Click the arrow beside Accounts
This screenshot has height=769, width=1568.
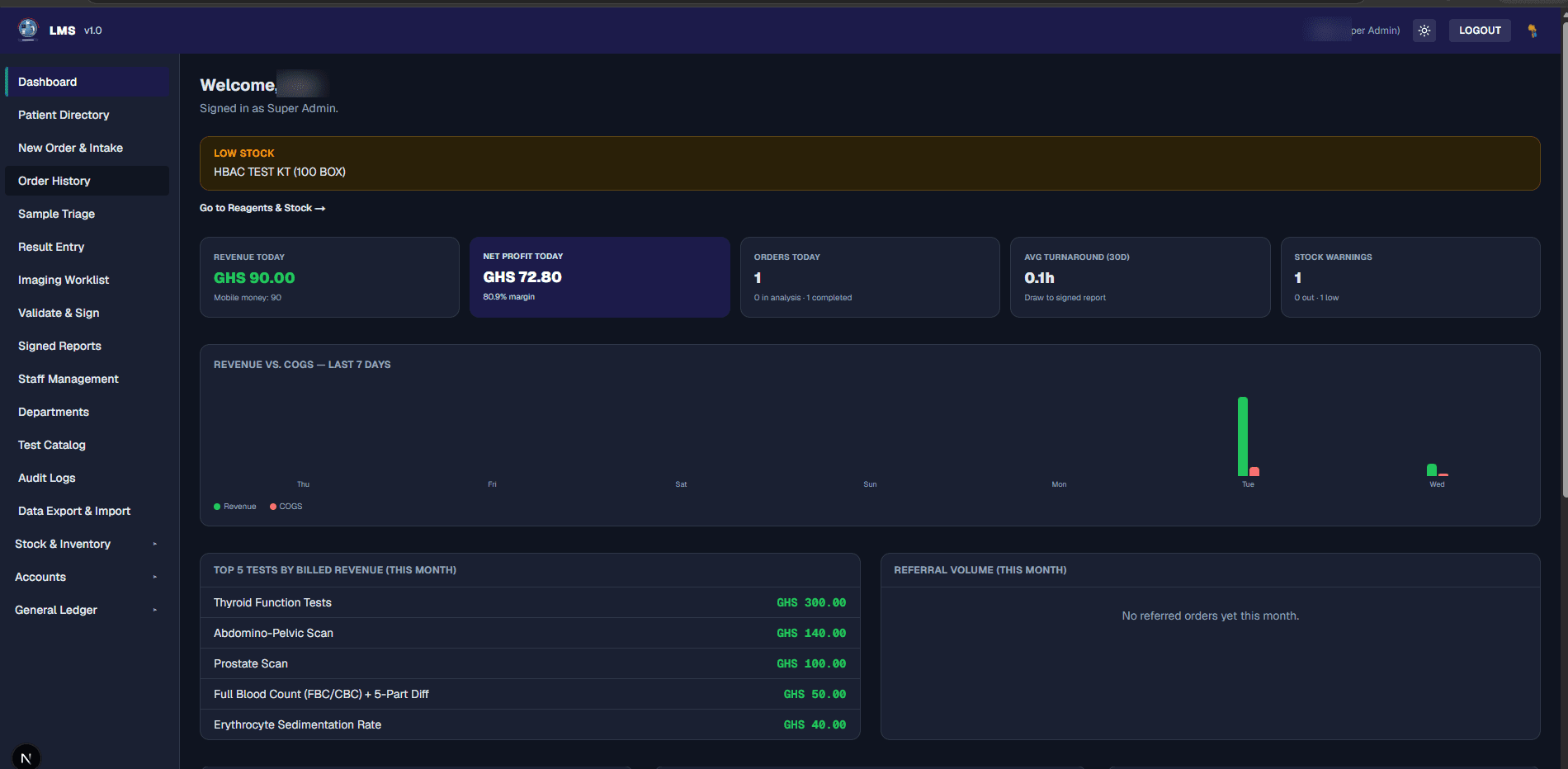point(154,577)
